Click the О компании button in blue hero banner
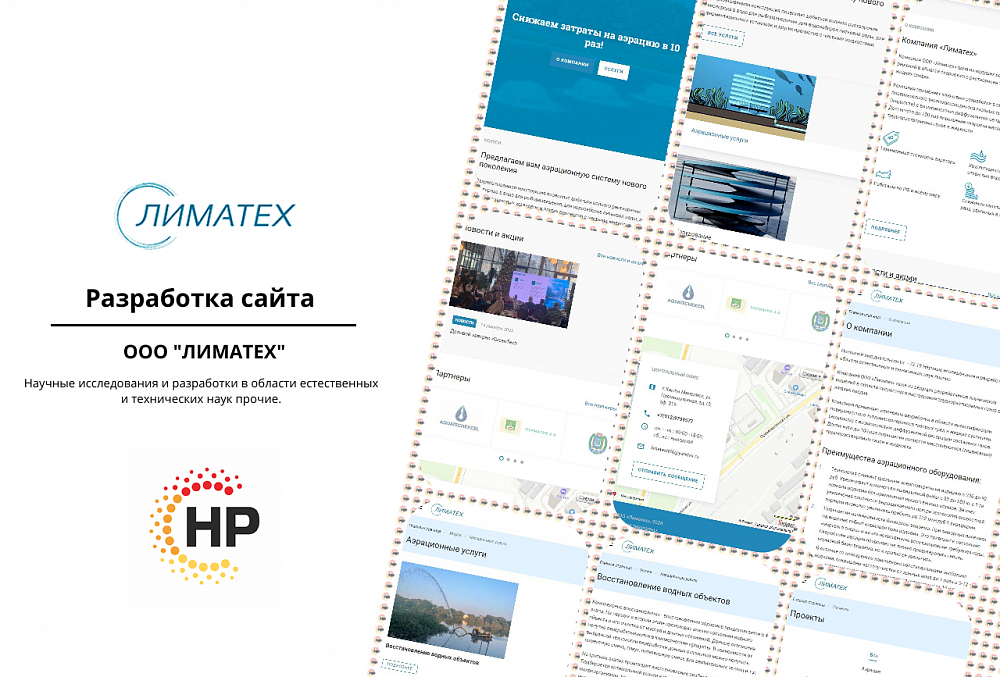 [572, 62]
